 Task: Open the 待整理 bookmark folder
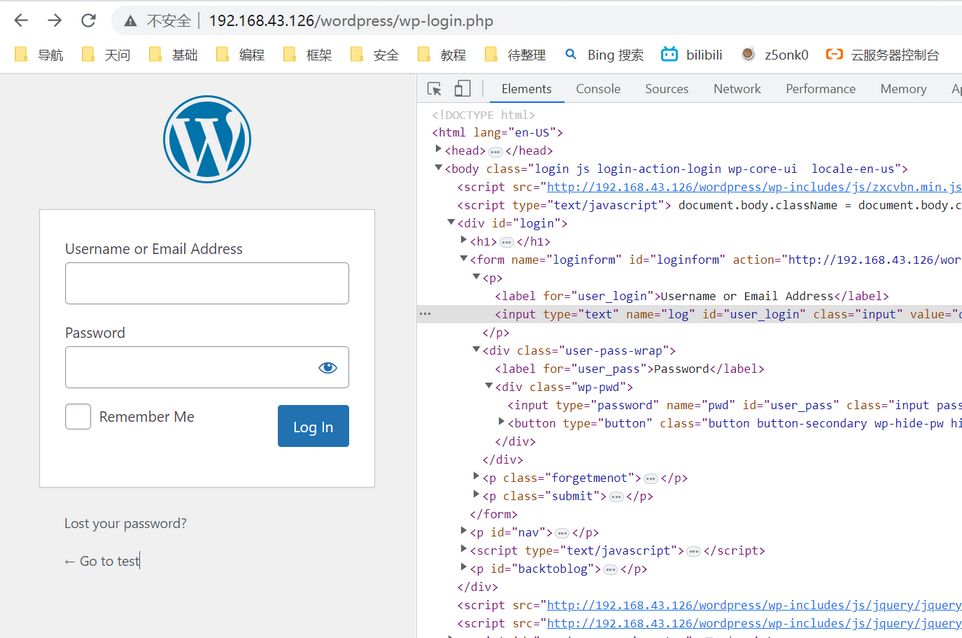pos(515,55)
